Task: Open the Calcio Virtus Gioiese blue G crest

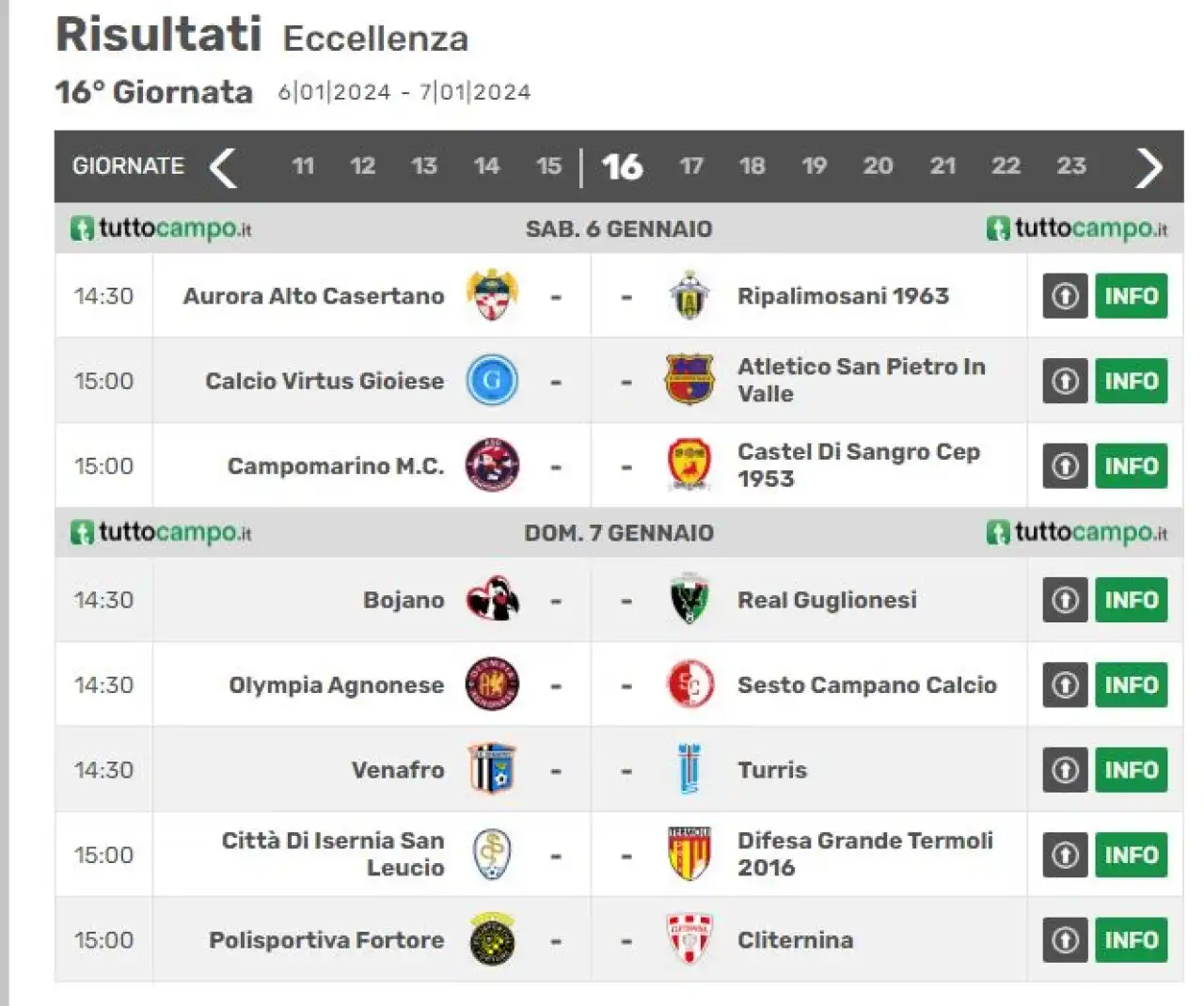Action: click(x=492, y=381)
